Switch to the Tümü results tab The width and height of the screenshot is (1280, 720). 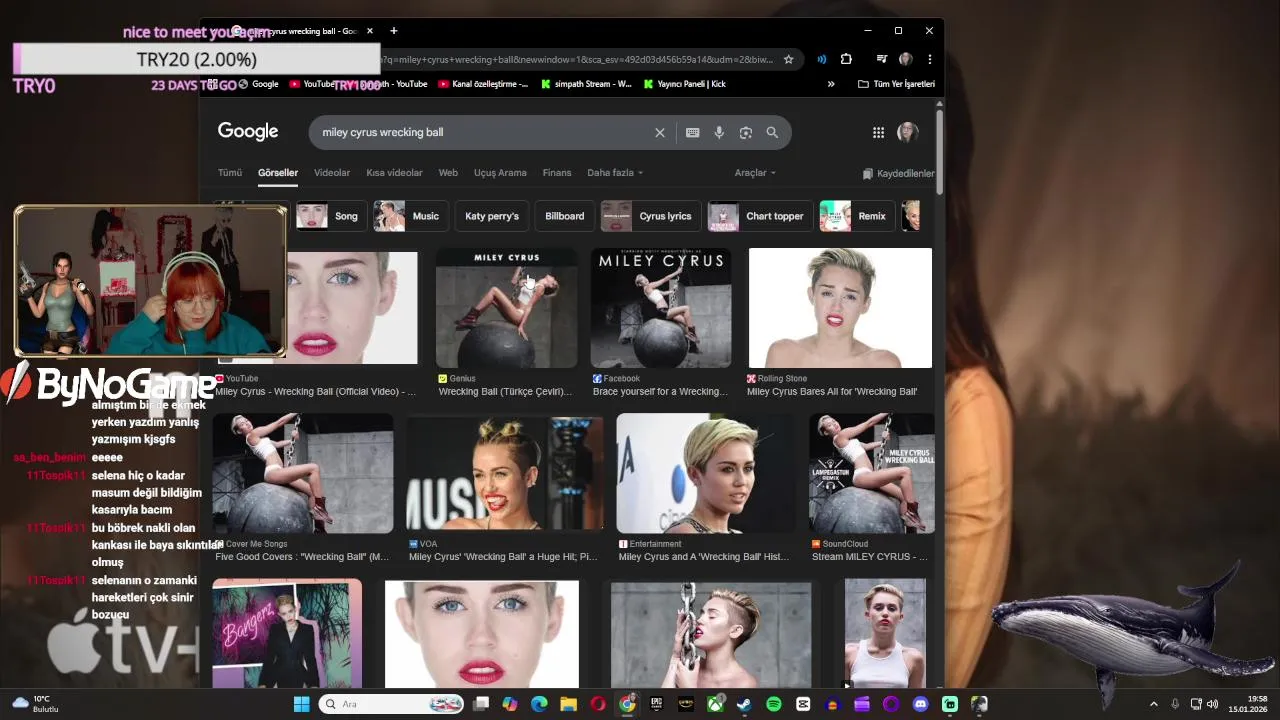coord(230,173)
